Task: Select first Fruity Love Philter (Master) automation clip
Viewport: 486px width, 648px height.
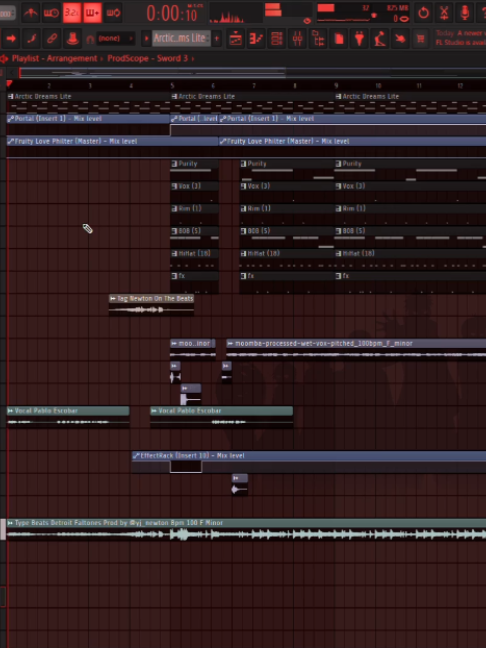Action: pyautogui.click(x=112, y=147)
